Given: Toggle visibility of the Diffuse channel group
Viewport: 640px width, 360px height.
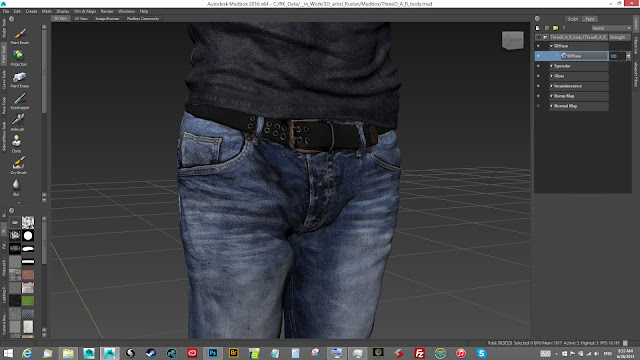Looking at the screenshot, I should coord(538,46).
